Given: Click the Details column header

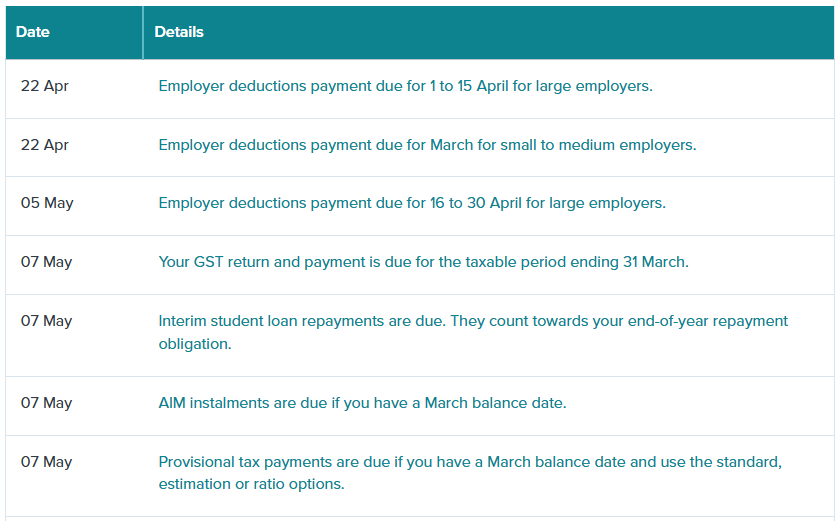Looking at the screenshot, I should pyautogui.click(x=179, y=32).
